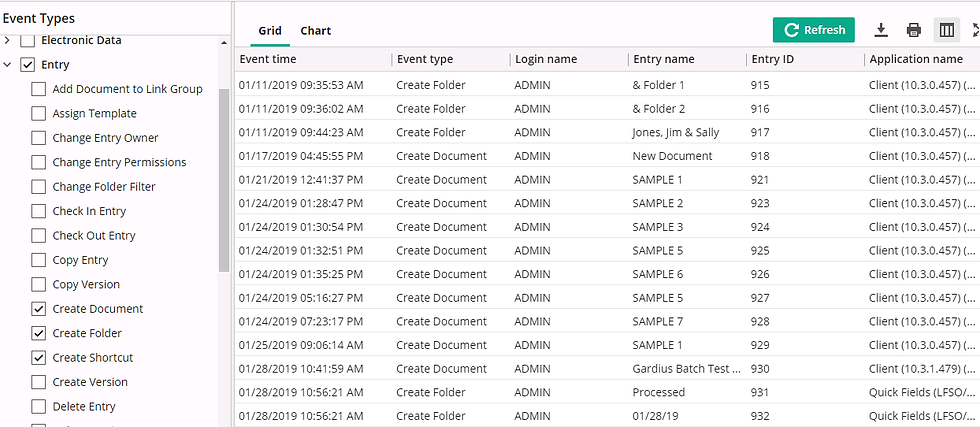Uncheck the Create Document checkbox
This screenshot has height=427, width=980.
tap(39, 309)
